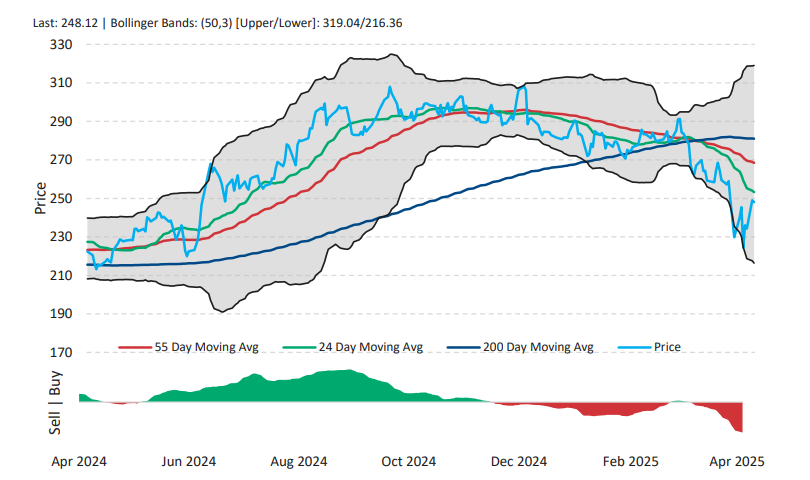
Task: Click the Dec 2024 x-axis label
Action: tap(519, 461)
